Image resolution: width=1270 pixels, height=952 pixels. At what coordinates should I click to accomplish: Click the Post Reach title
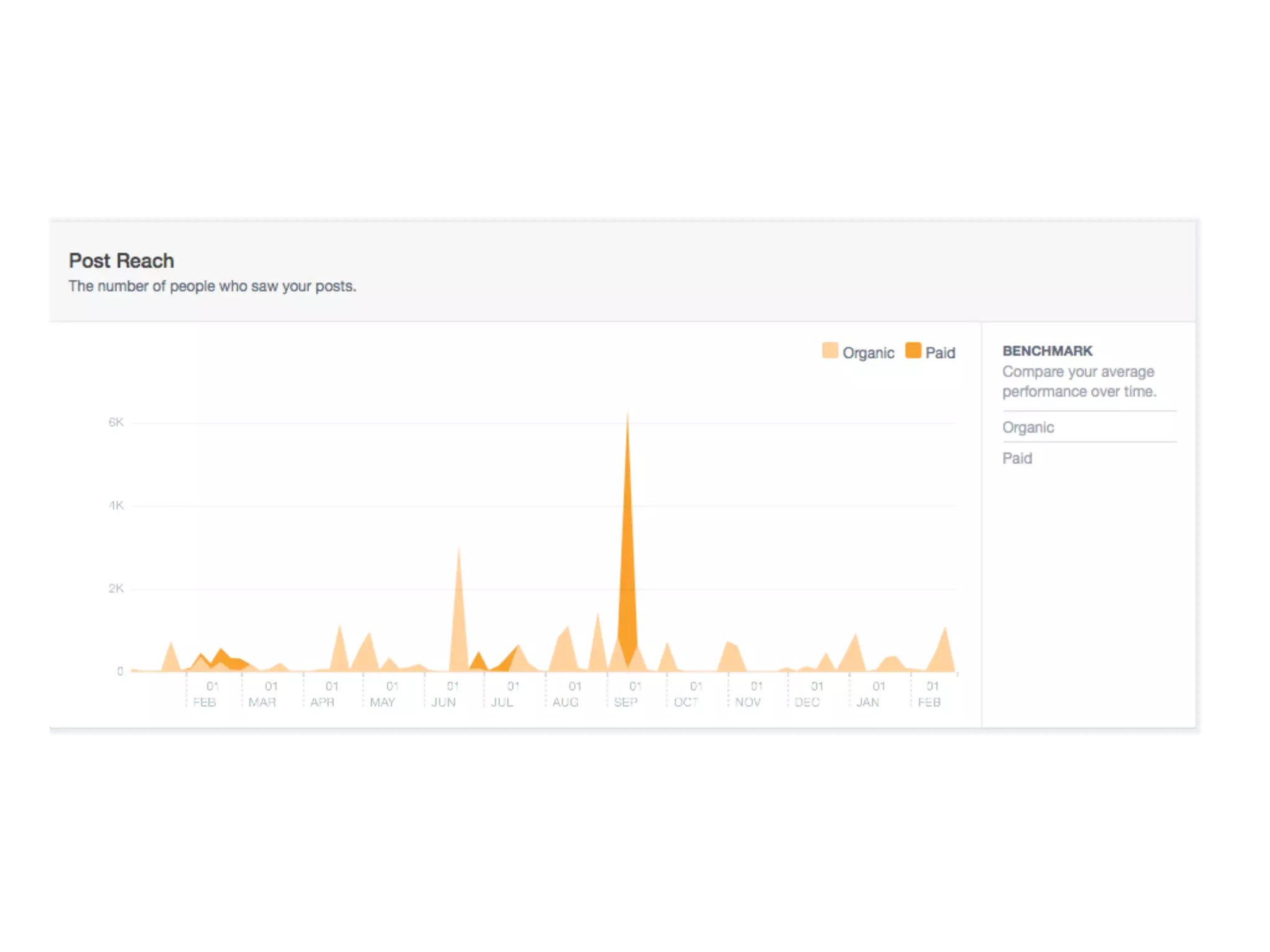click(122, 261)
